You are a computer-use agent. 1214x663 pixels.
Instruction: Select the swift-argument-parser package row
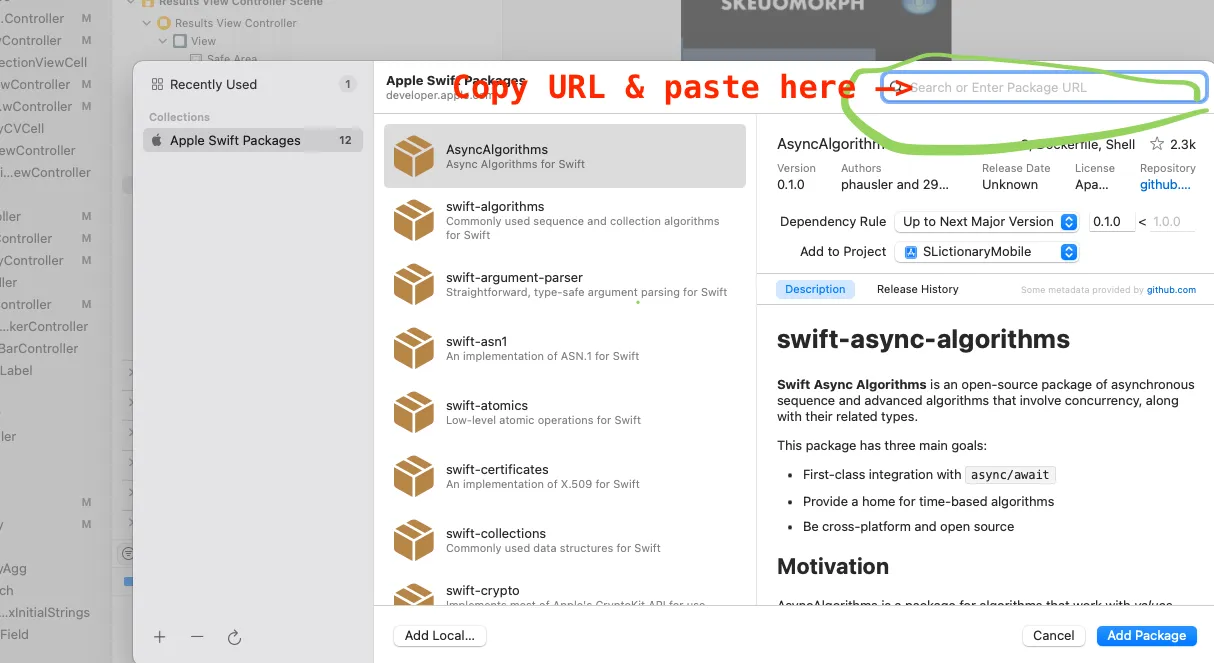(565, 284)
